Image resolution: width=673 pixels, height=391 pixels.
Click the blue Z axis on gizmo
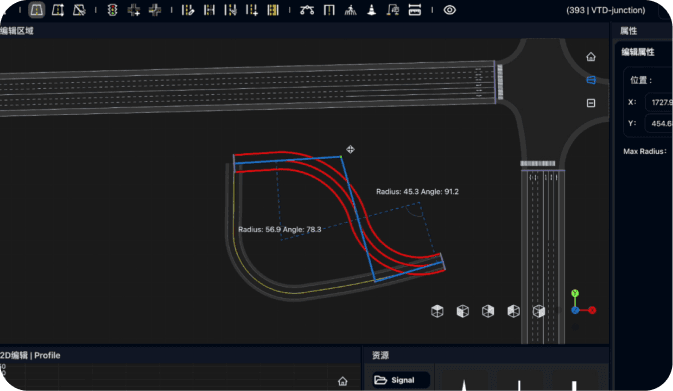(x=575, y=310)
